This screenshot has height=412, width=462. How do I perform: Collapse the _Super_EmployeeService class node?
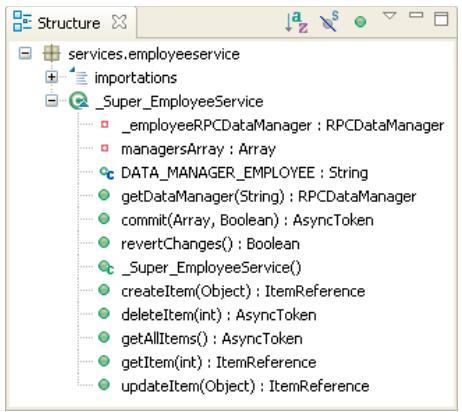[51, 101]
